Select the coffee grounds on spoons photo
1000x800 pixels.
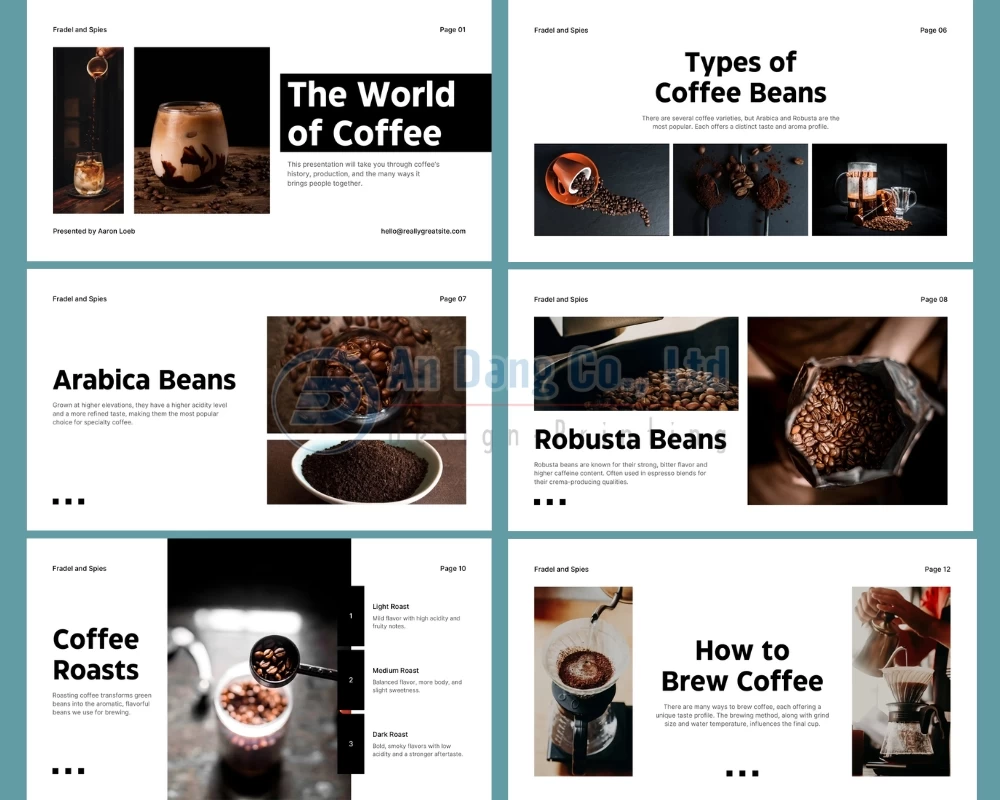740,190
